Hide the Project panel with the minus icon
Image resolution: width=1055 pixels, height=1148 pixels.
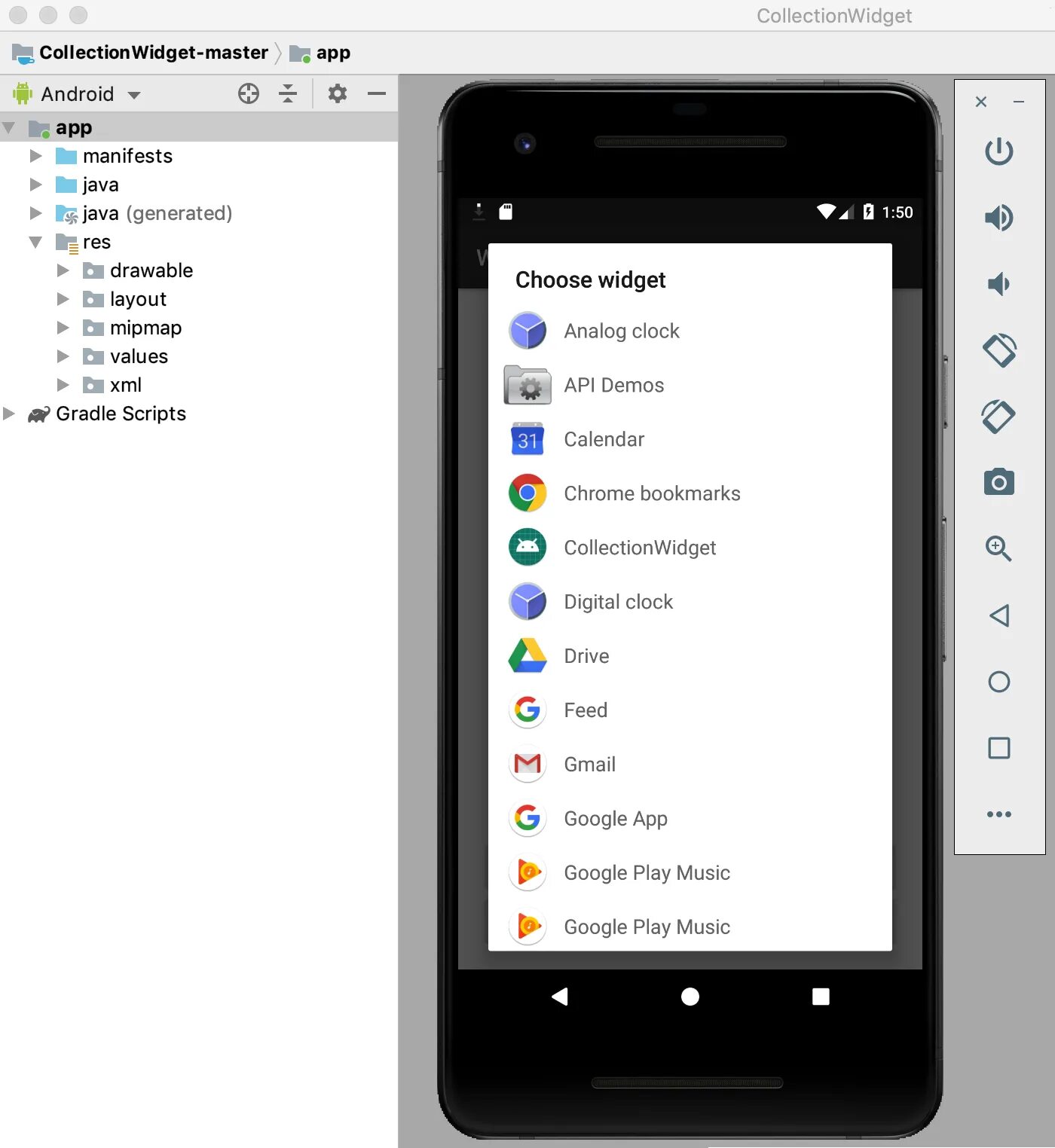(x=377, y=93)
